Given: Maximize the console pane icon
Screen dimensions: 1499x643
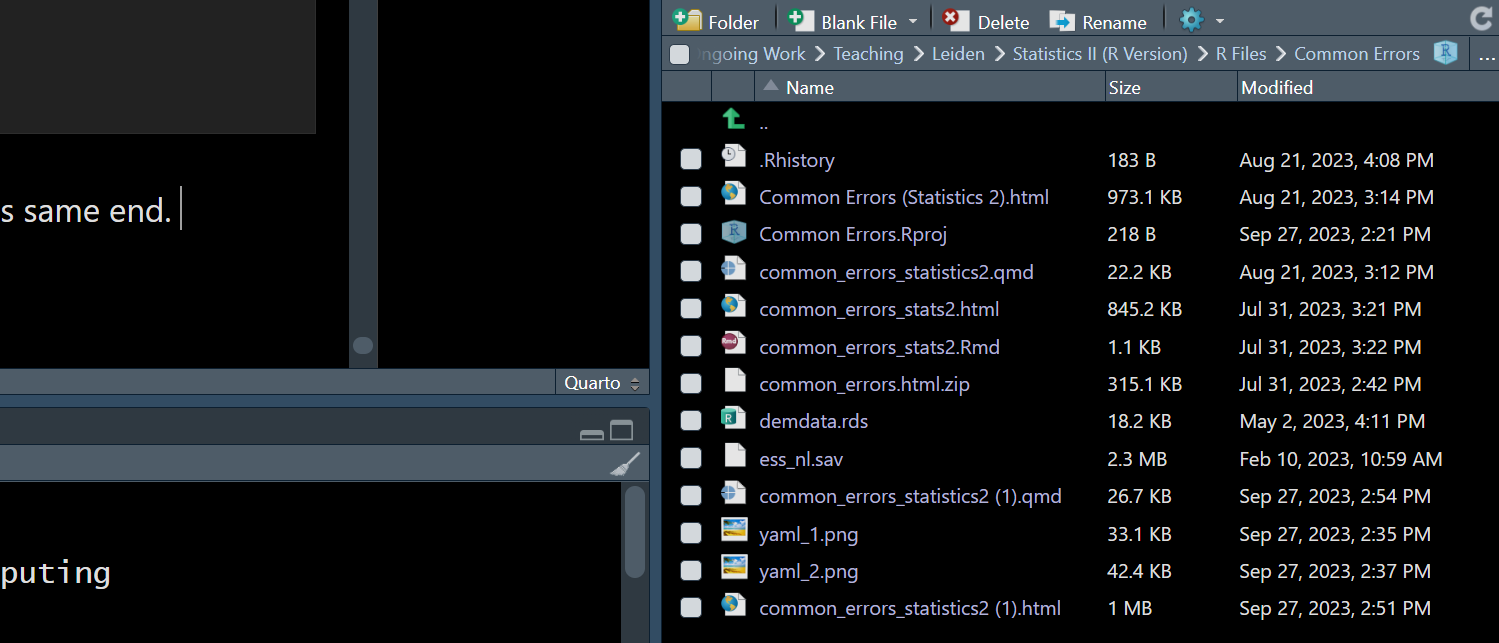Looking at the screenshot, I should click(622, 432).
